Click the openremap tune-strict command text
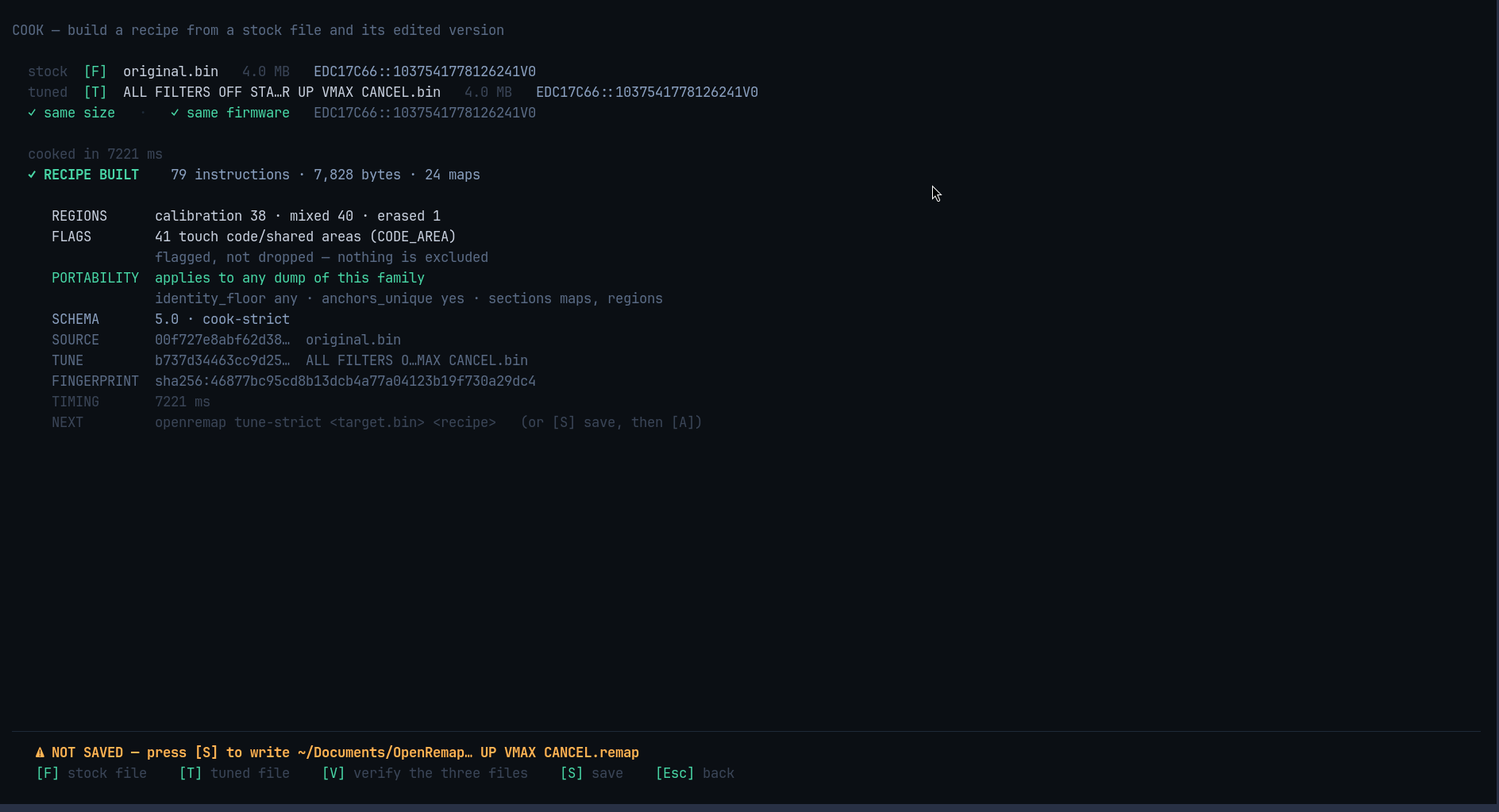Screen dimensions: 1499x812 tap(326, 422)
